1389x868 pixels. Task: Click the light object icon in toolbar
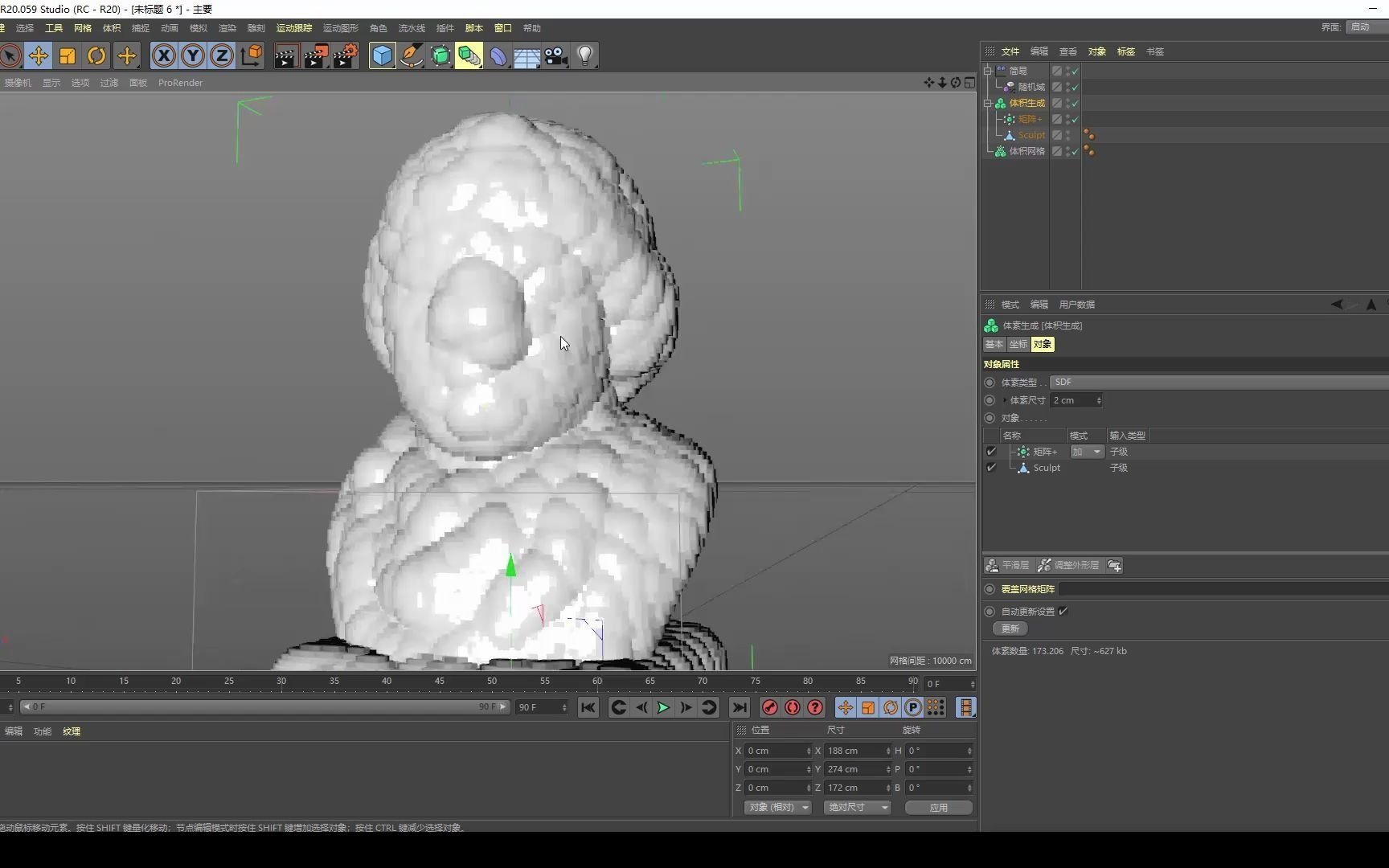585,55
